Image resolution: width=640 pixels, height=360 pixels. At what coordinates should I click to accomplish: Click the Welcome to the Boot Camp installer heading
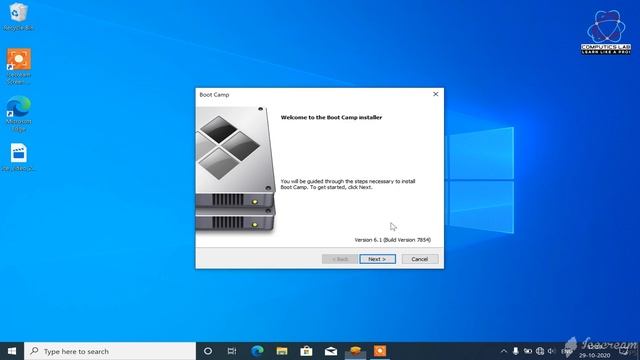tap(331, 118)
